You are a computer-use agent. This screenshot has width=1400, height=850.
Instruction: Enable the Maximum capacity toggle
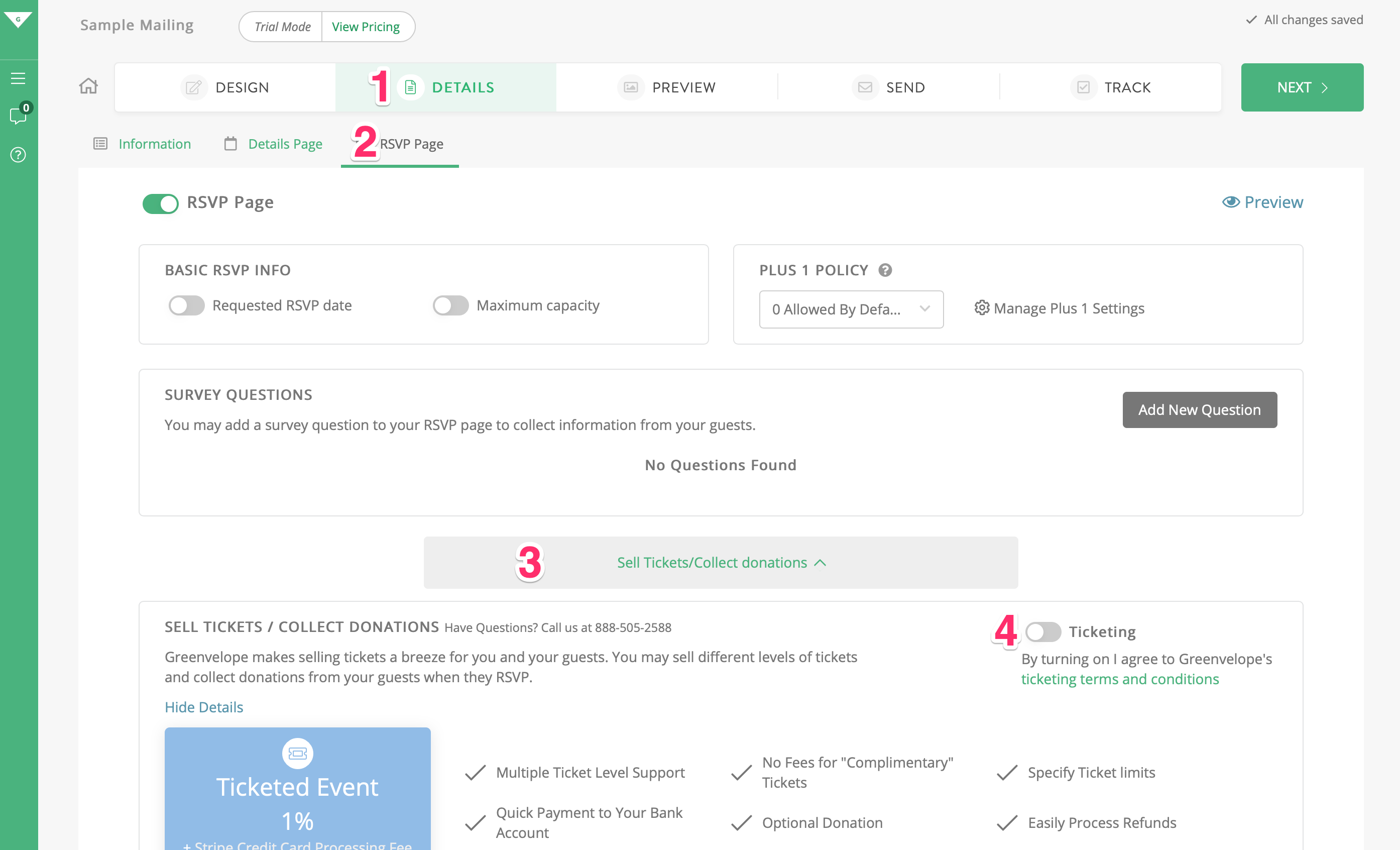point(450,305)
